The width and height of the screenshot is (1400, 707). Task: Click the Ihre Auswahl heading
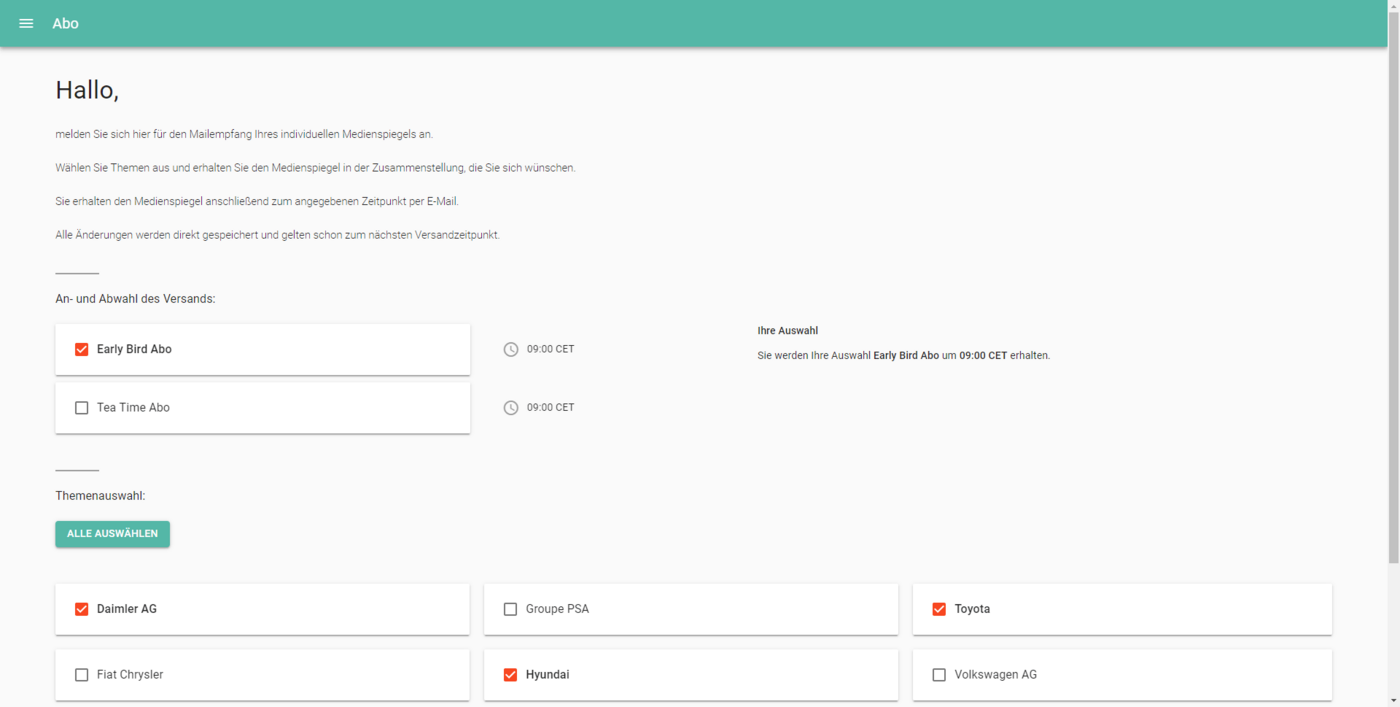(788, 331)
